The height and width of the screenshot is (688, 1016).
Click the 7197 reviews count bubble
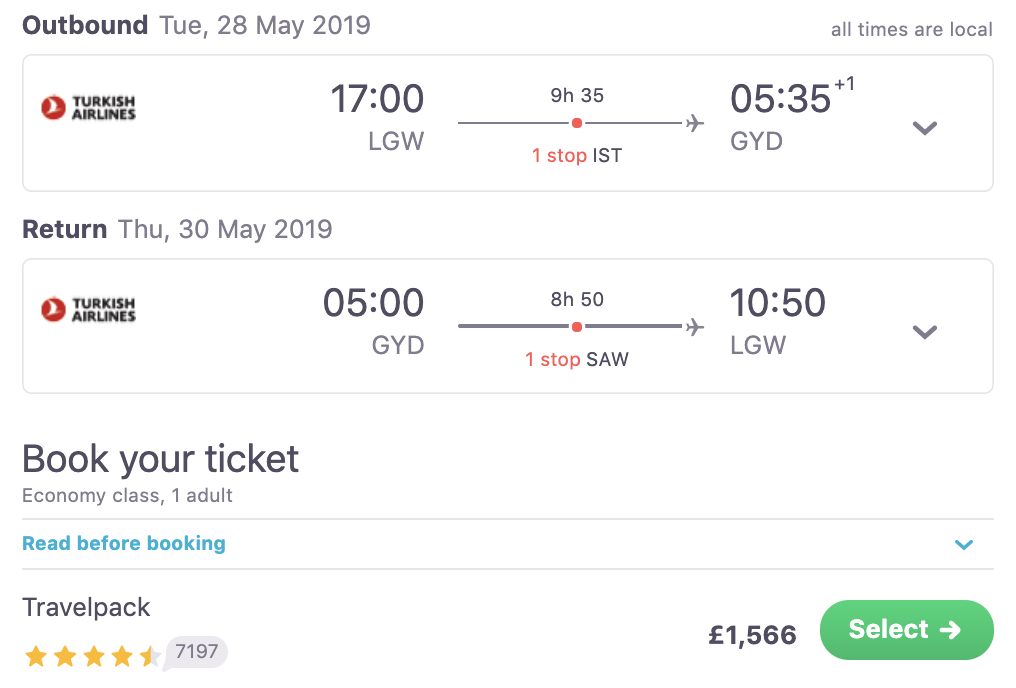point(196,652)
